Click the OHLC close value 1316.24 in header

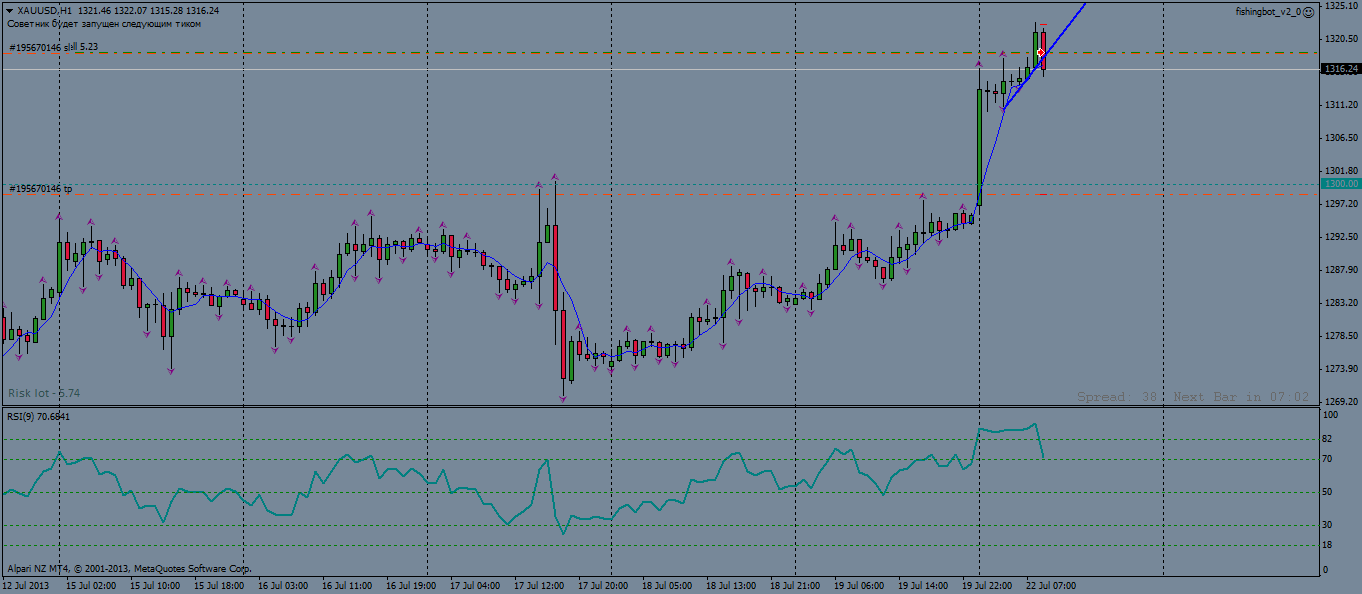click(x=203, y=11)
